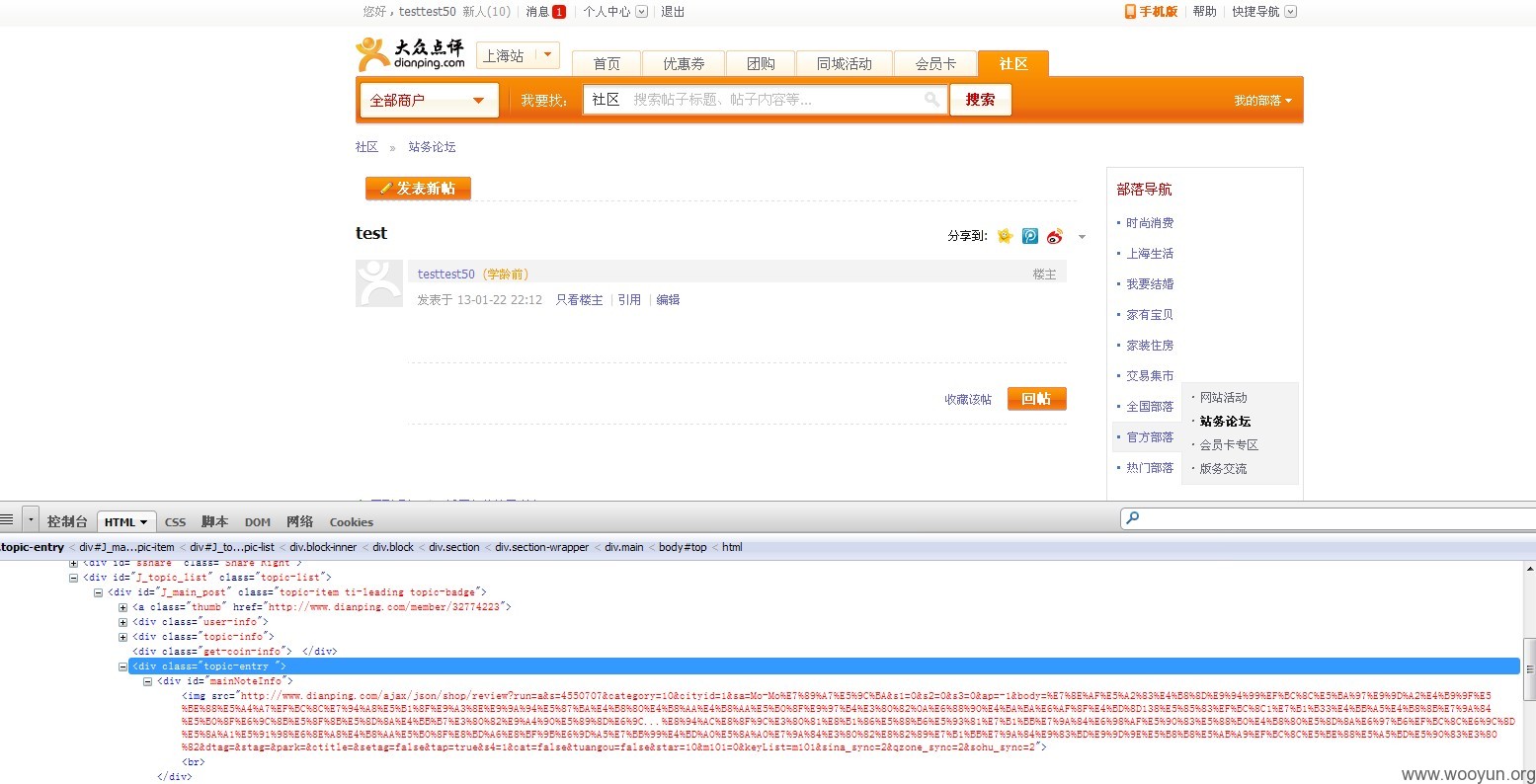The height and width of the screenshot is (784, 1536).
Task: Open 家装住房 in tribe navigation
Action: 1150,346
